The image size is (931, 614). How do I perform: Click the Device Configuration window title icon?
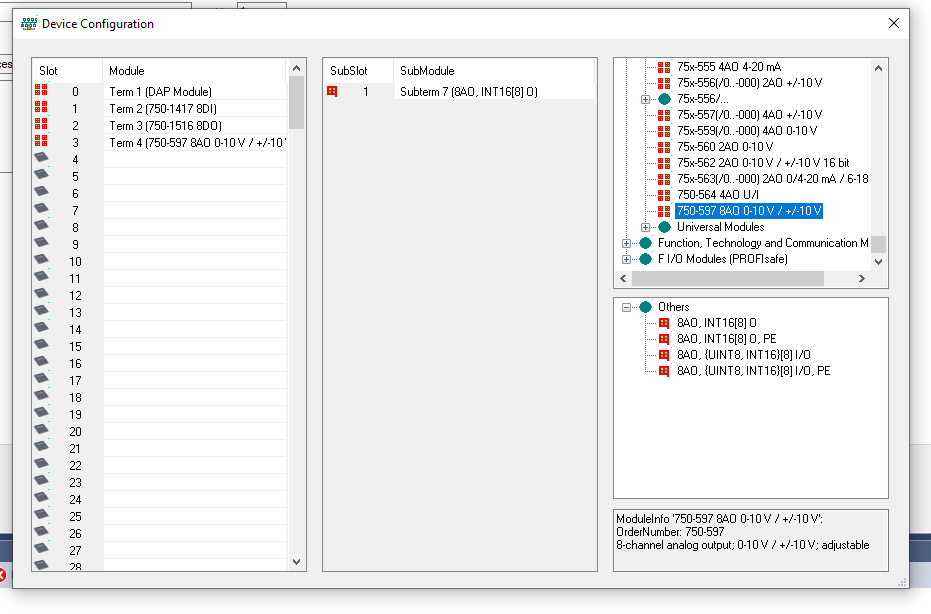click(x=28, y=24)
